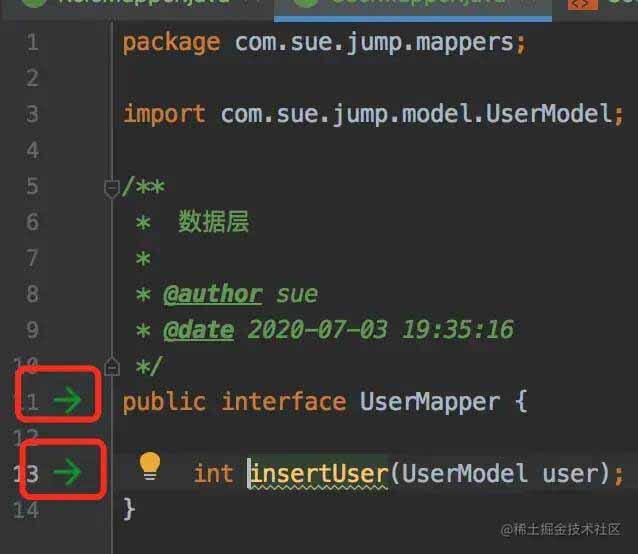Click line number 14 in the gutter
This screenshot has width=638, height=554.
tap(26, 510)
